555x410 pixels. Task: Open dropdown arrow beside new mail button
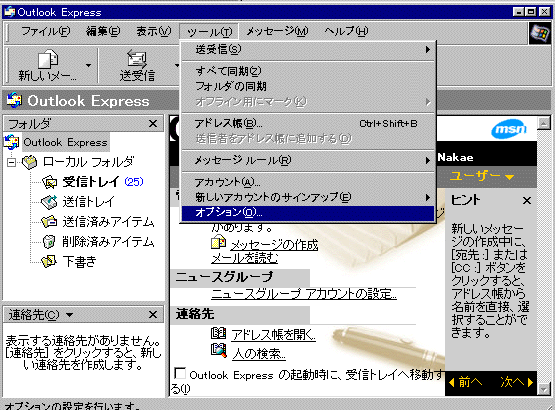(88, 66)
